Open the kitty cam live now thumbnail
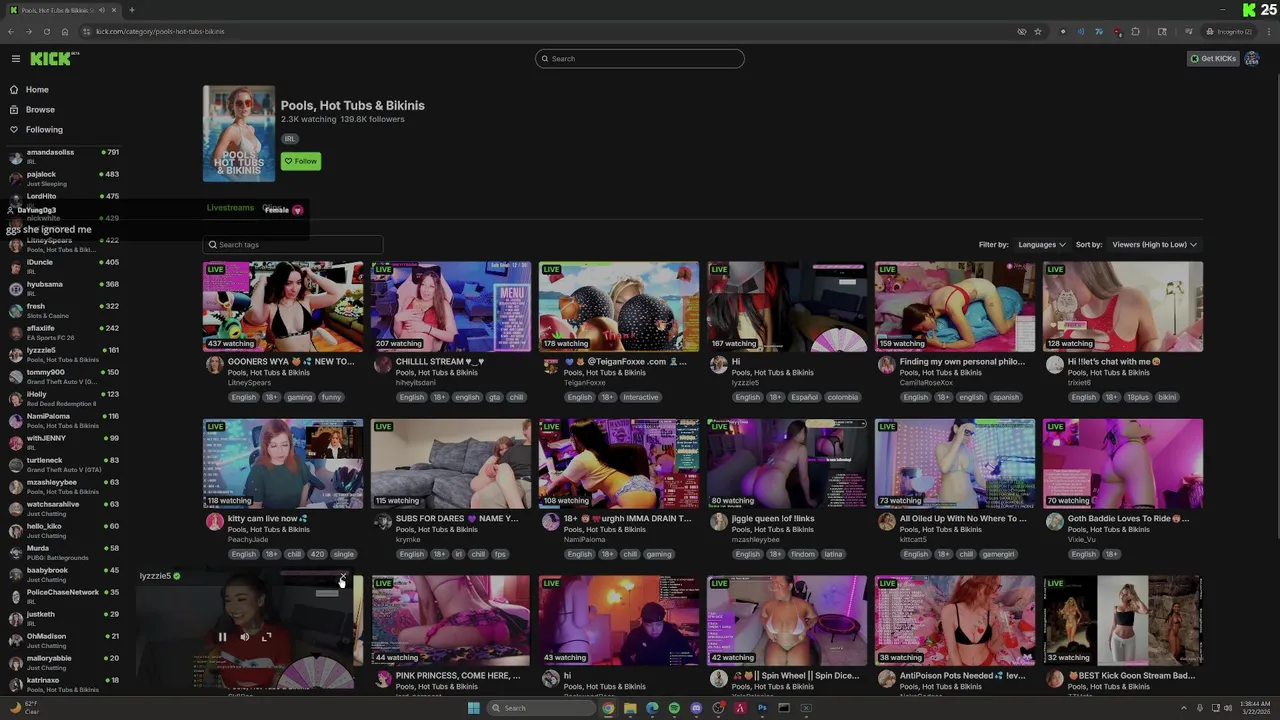Image resolution: width=1280 pixels, height=720 pixels. coord(283,464)
